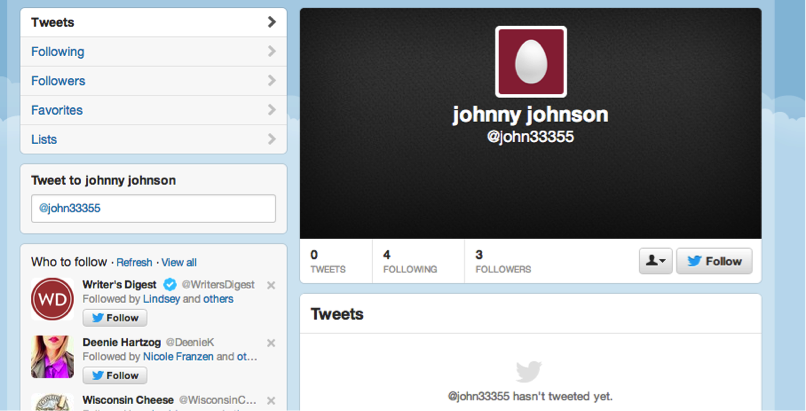The image size is (806, 411).
Task: Open Favorites in sidebar
Action: [153, 110]
